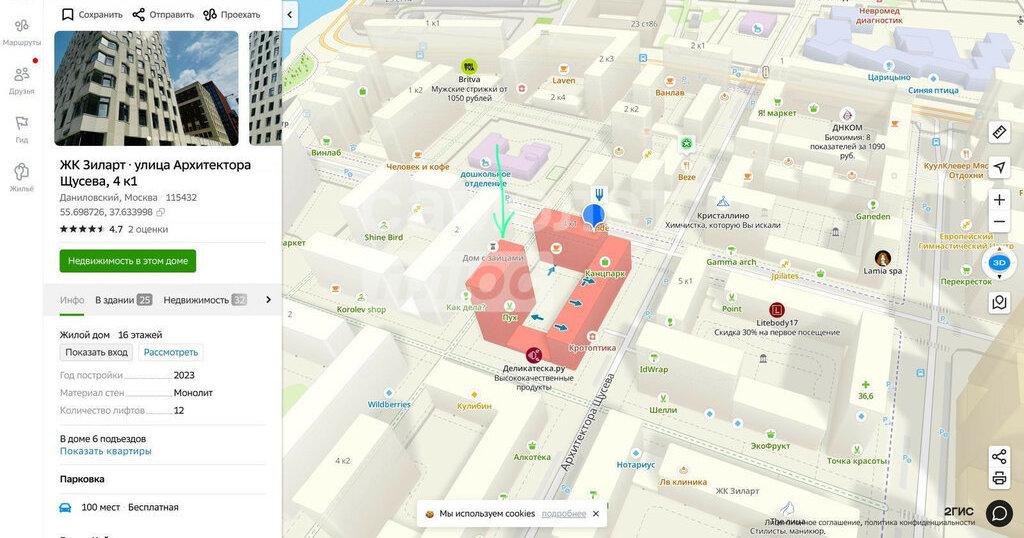Click the Нотариус map label
Screen dimensions: 1024x538
tap(635, 465)
